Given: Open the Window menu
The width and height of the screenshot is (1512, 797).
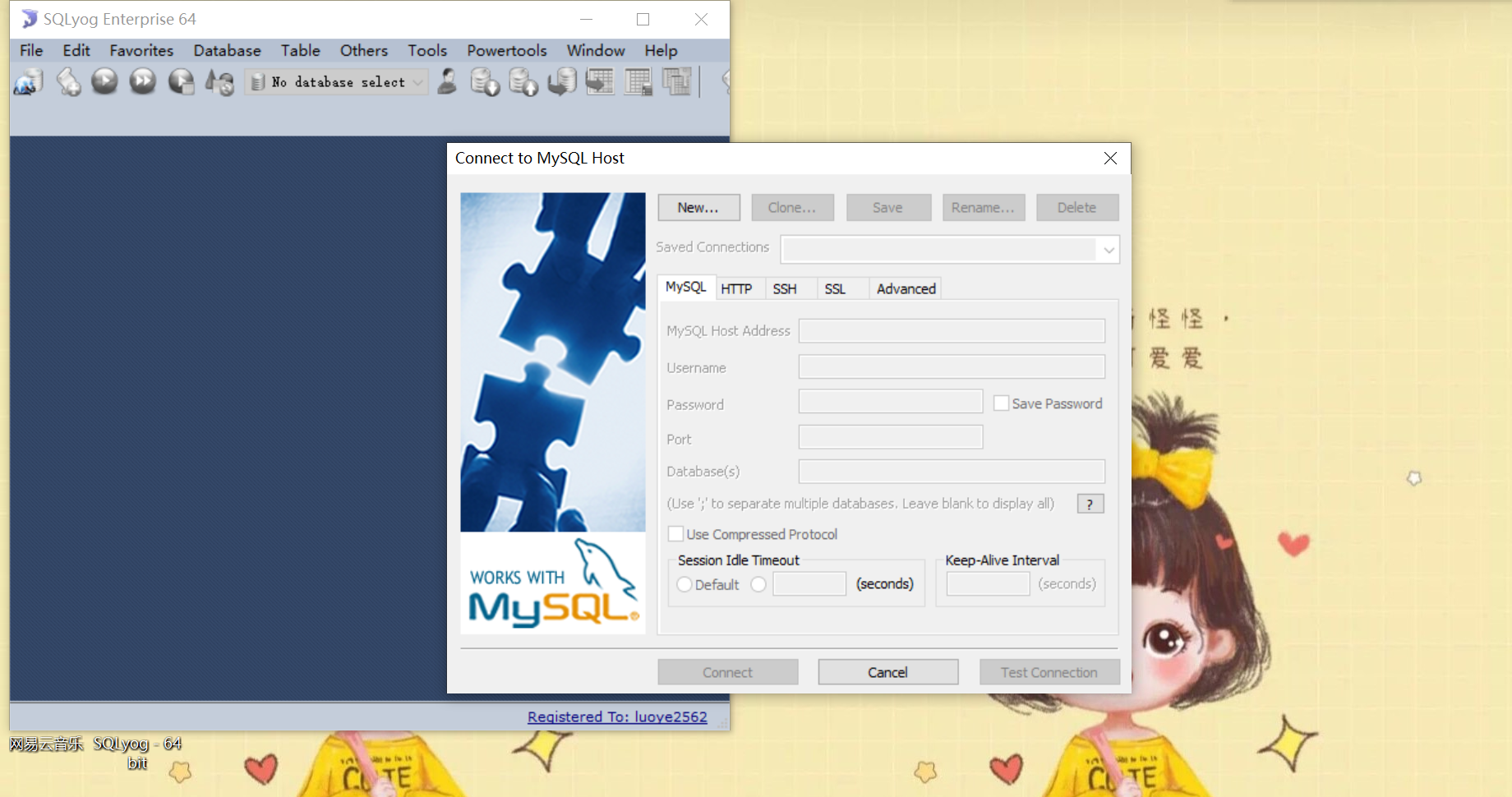Looking at the screenshot, I should [596, 50].
